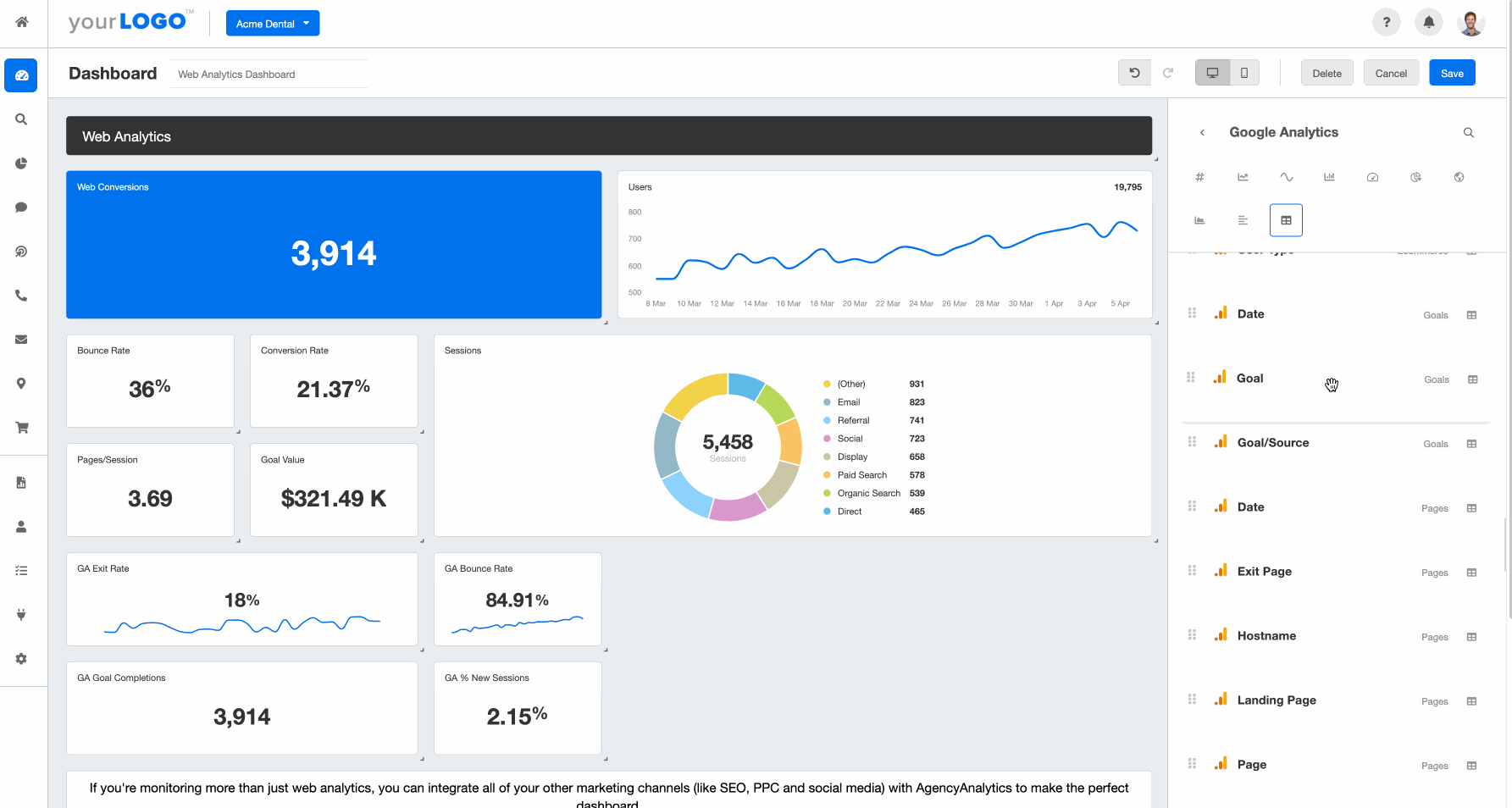Viewport: 1512px width, 808px height.
Task: Open search via the sidebar magnifier icon
Action: pyautogui.click(x=20, y=119)
